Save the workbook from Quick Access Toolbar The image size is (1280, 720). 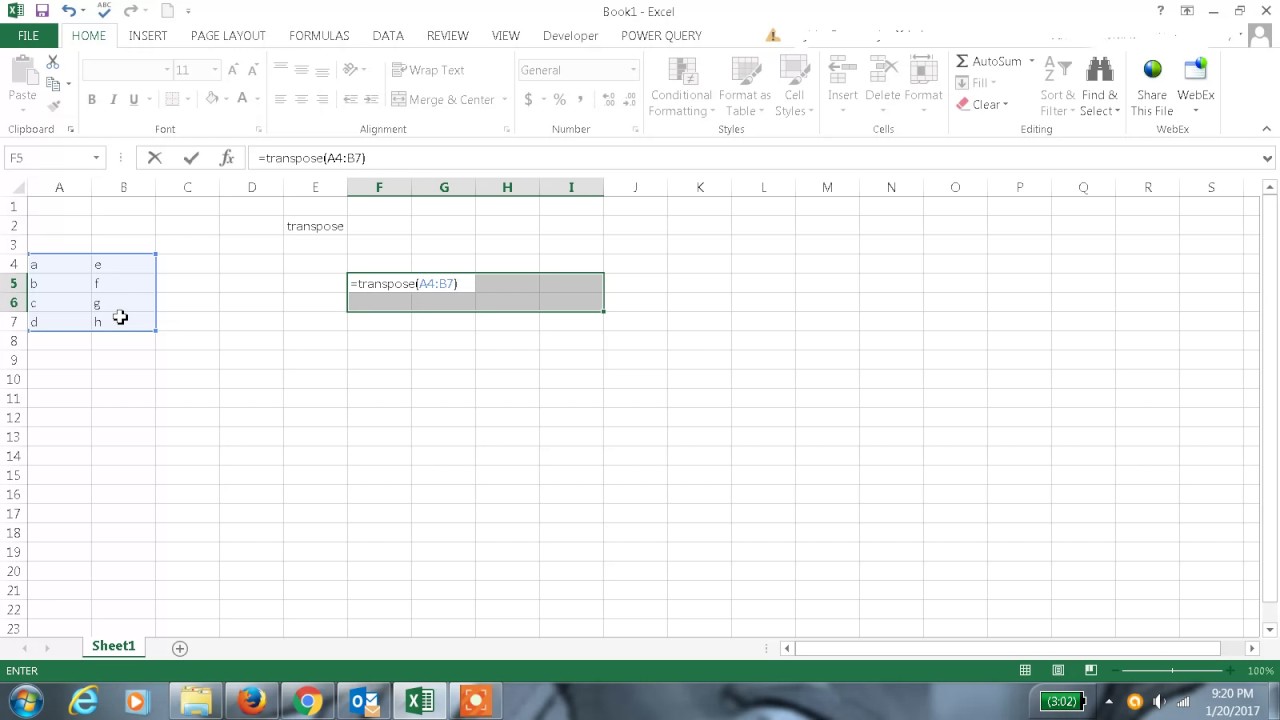tap(42, 11)
